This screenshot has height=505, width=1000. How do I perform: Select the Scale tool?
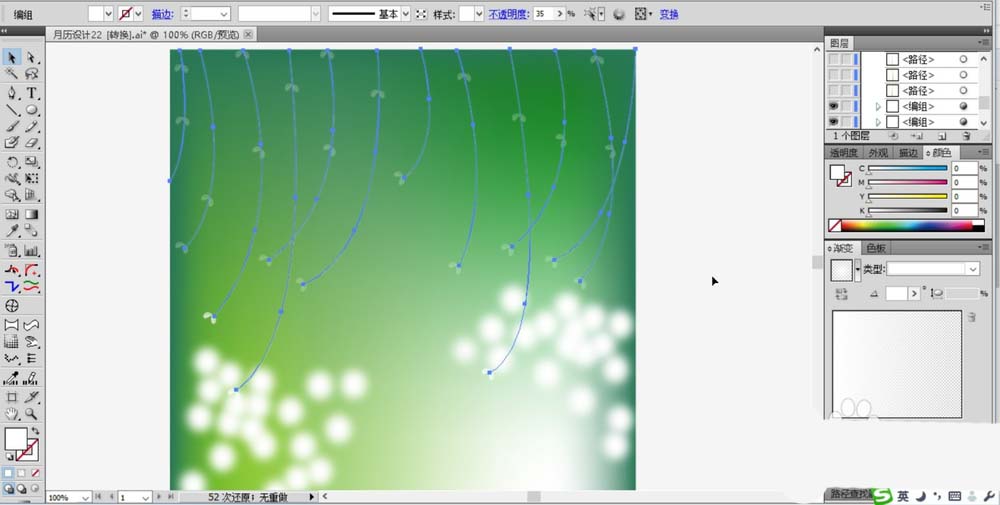coord(32,162)
